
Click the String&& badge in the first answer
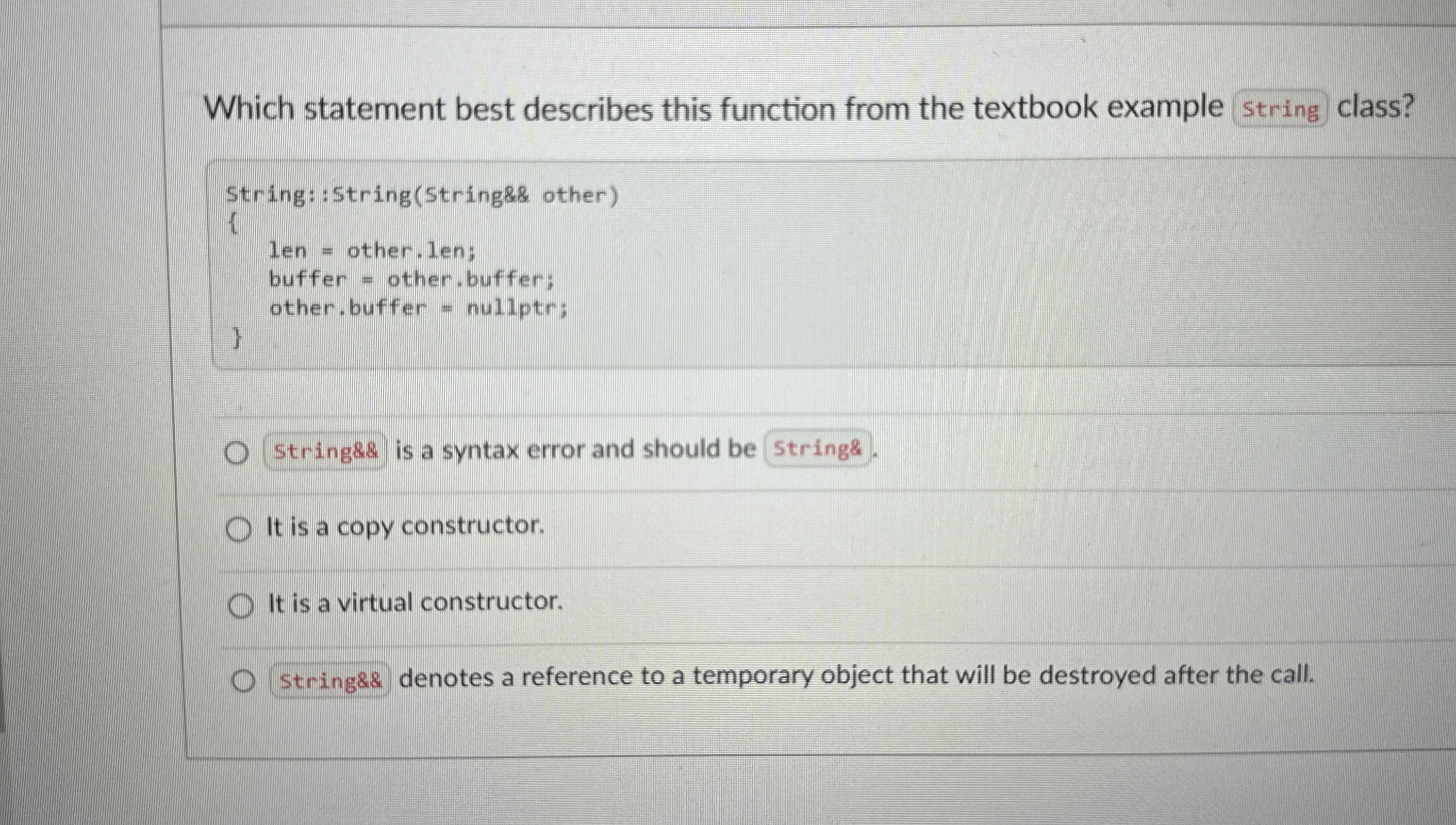click(x=325, y=451)
